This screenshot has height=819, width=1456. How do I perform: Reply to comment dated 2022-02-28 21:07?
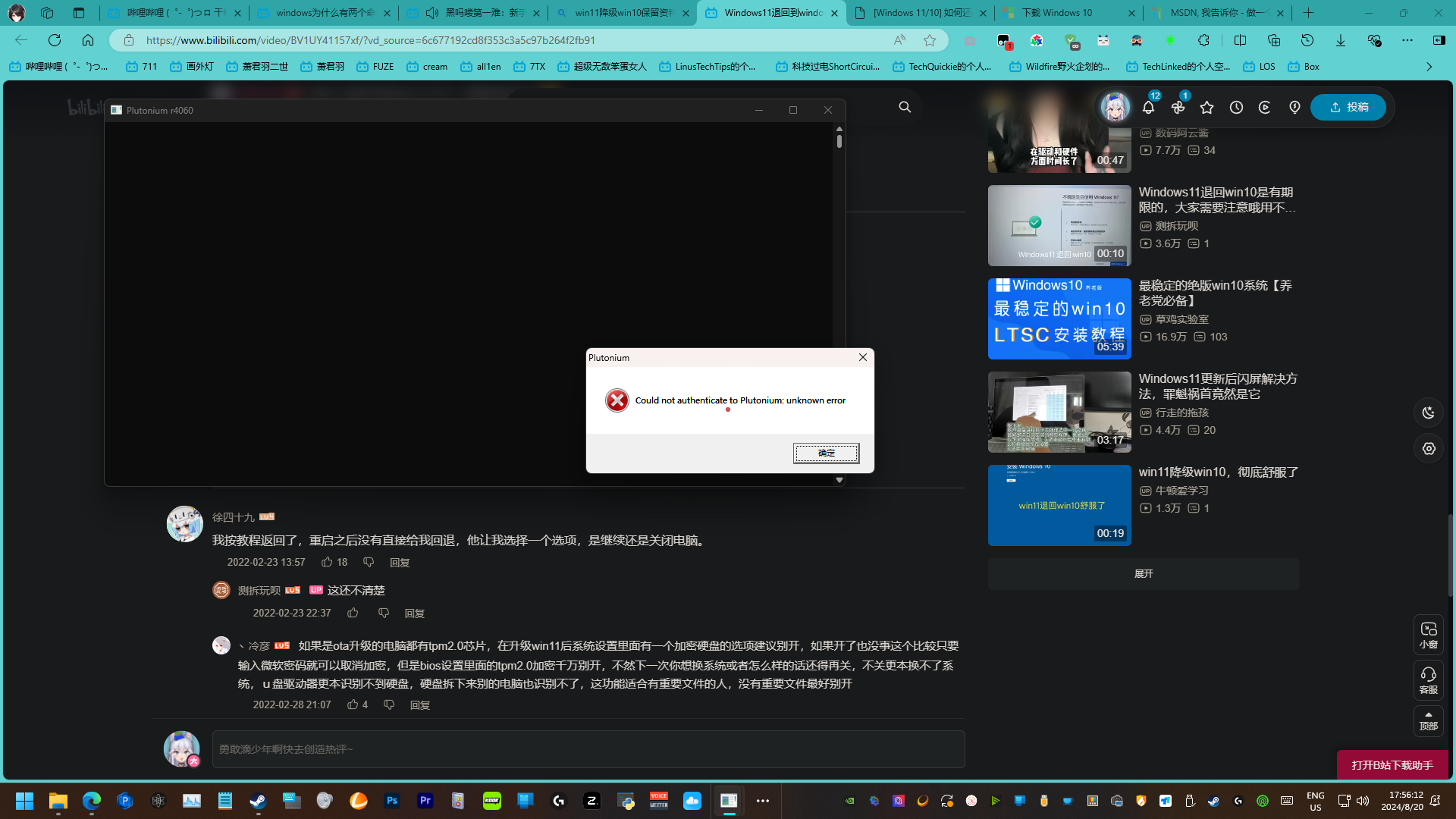point(420,705)
